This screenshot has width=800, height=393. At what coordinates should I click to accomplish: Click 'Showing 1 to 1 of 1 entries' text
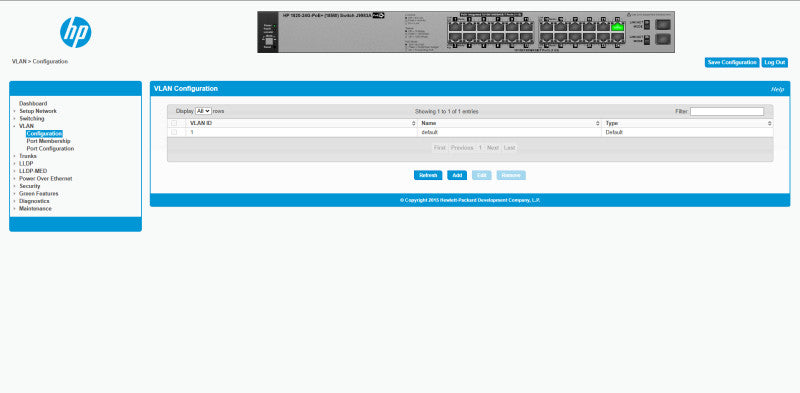pos(446,111)
